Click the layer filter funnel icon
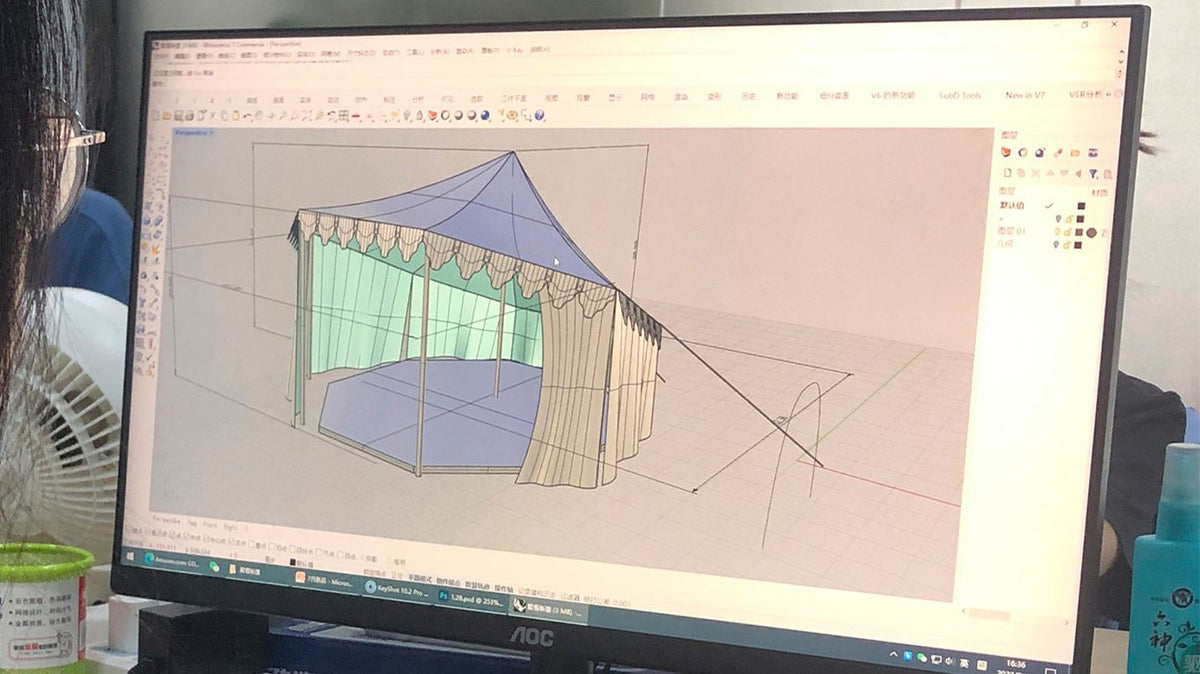The width and height of the screenshot is (1200, 674). point(1093,174)
